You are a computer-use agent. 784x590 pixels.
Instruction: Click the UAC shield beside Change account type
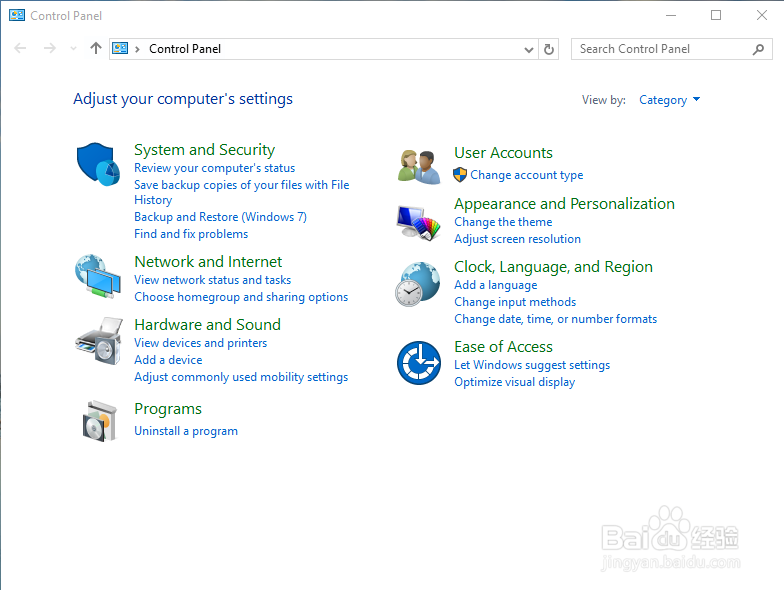460,175
